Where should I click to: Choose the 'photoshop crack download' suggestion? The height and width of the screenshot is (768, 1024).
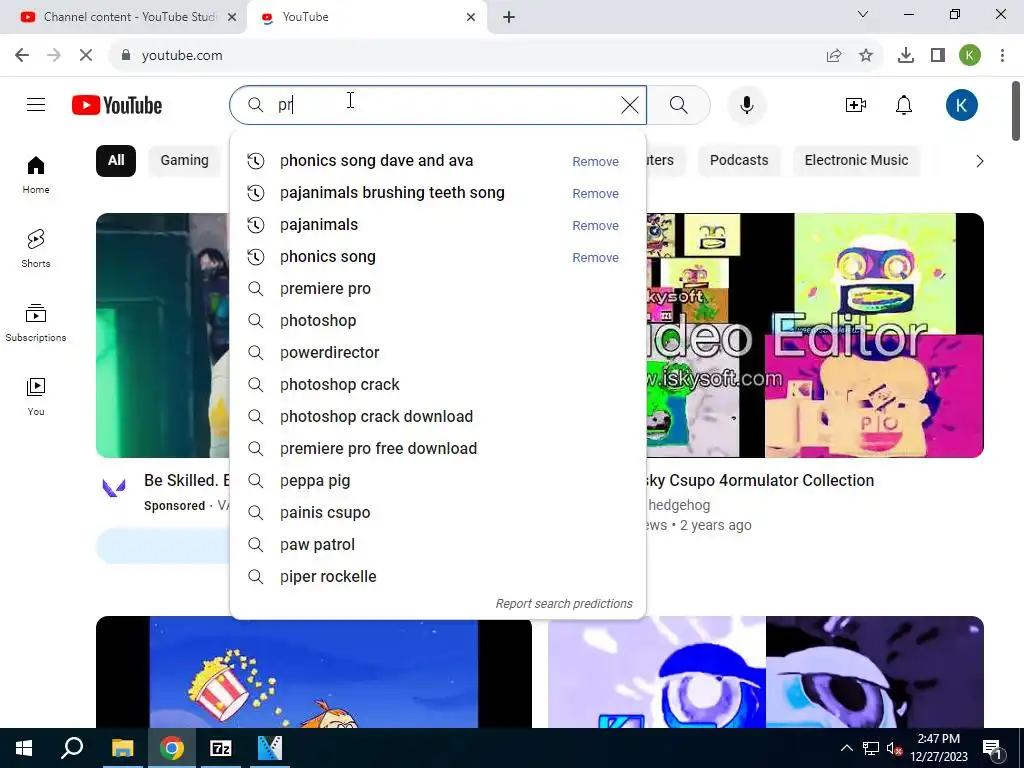click(438, 417)
